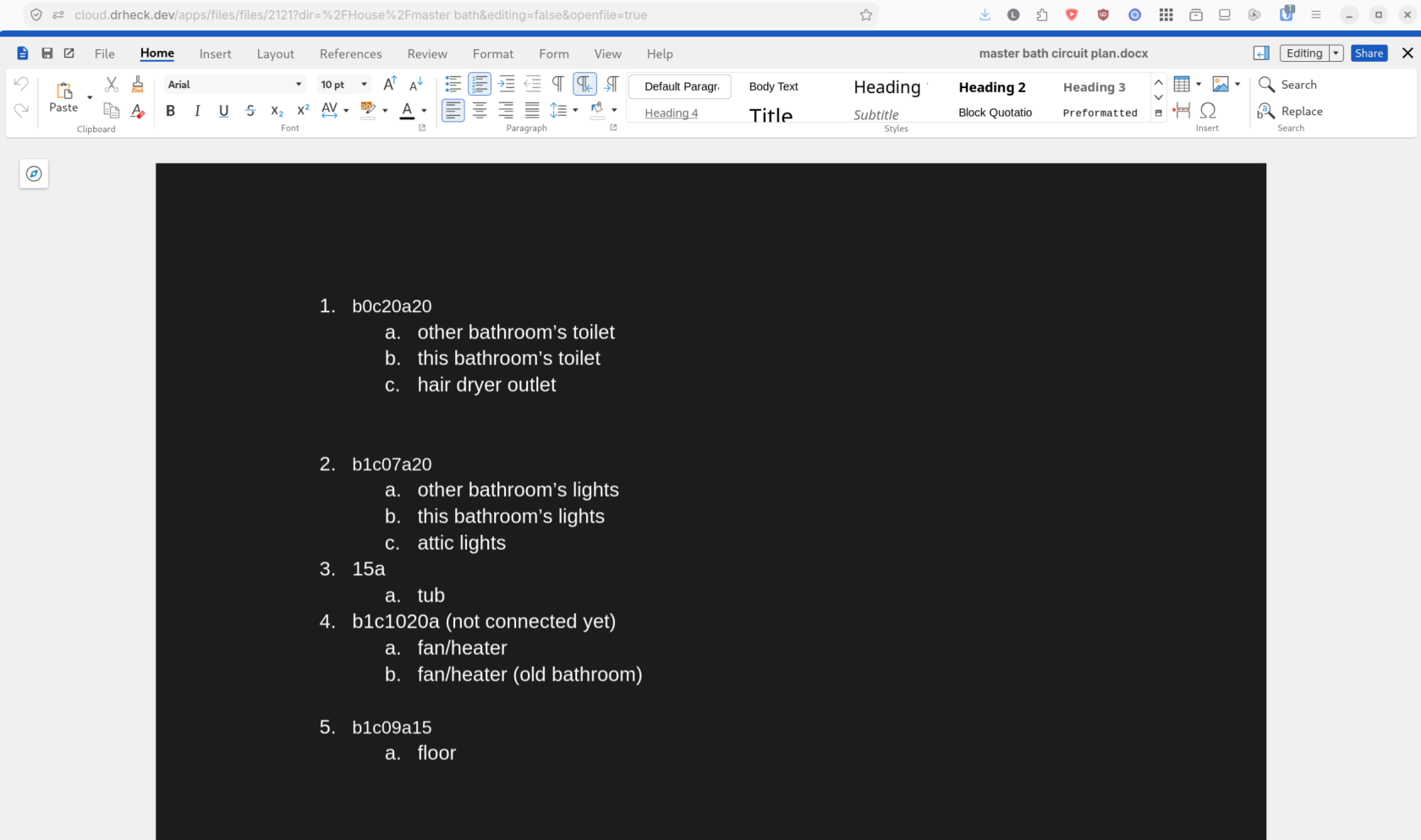Toggle Bold formatting
This screenshot has width=1421, height=840.
point(171,111)
